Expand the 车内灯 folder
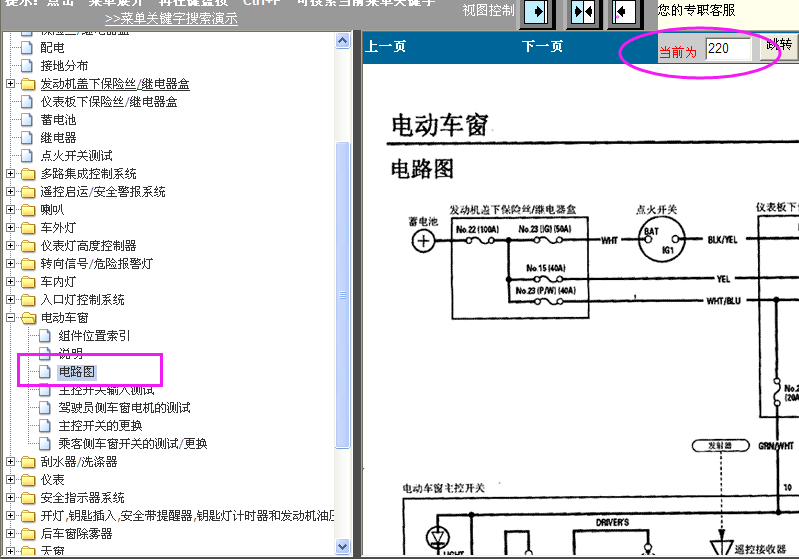The height and width of the screenshot is (559, 799). point(10,282)
